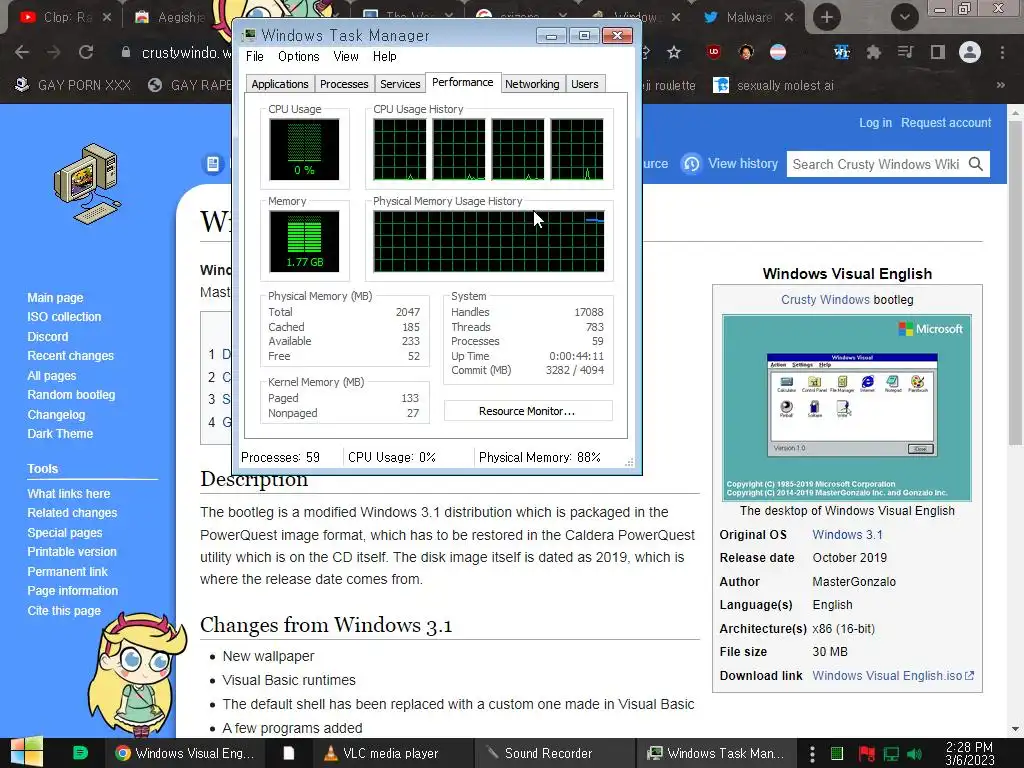Screen dimensions: 1024x768
Task: Toggle the Dark Theme link
Action: [60, 434]
